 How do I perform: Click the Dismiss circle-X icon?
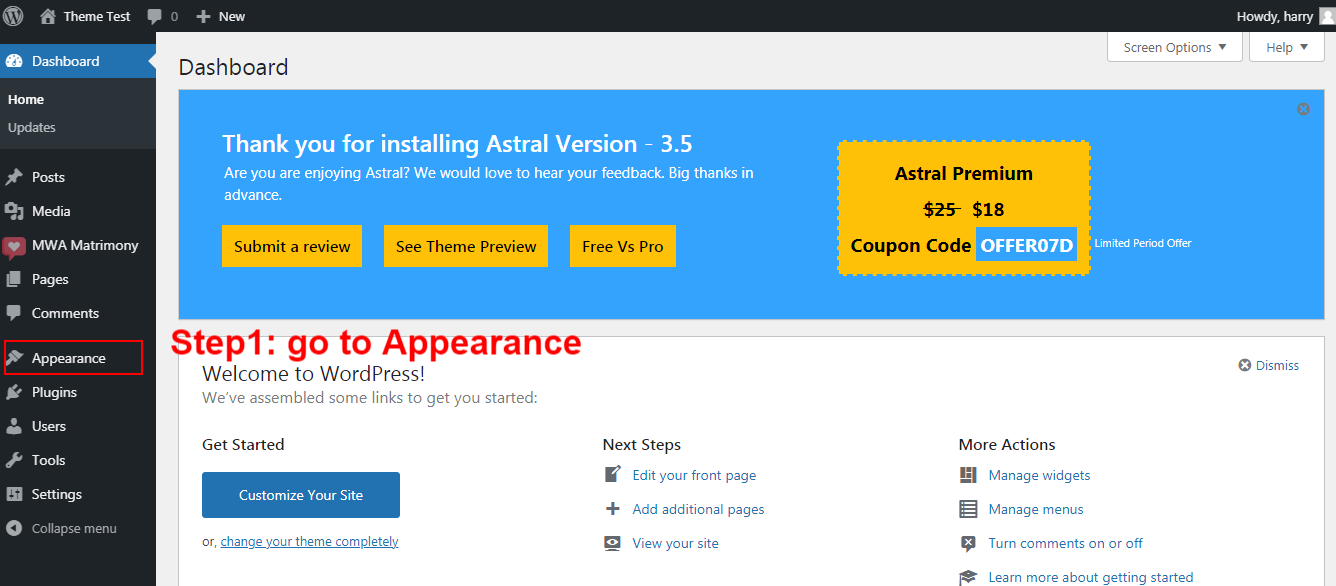click(x=1245, y=365)
